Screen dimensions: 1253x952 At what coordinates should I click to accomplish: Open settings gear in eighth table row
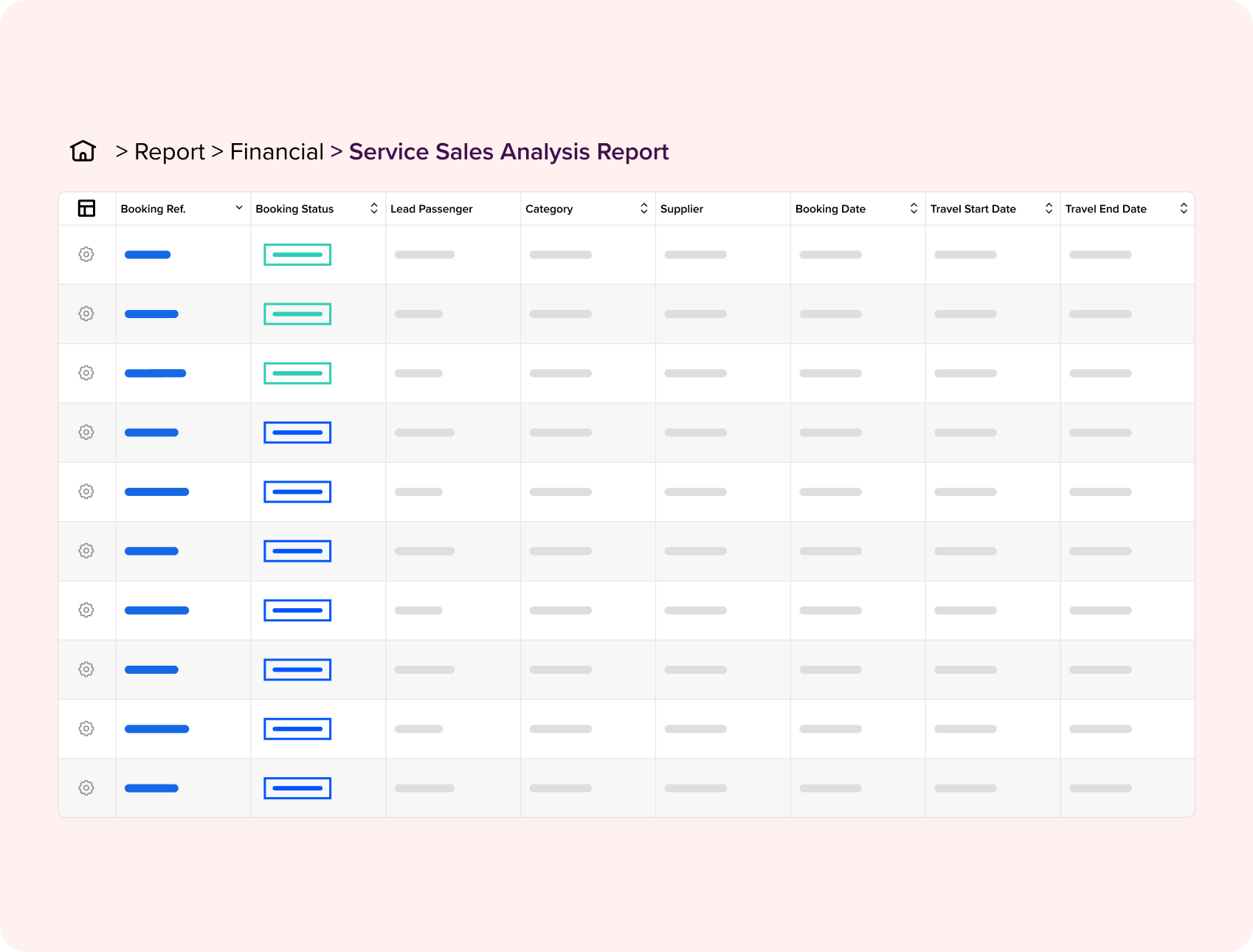click(86, 669)
